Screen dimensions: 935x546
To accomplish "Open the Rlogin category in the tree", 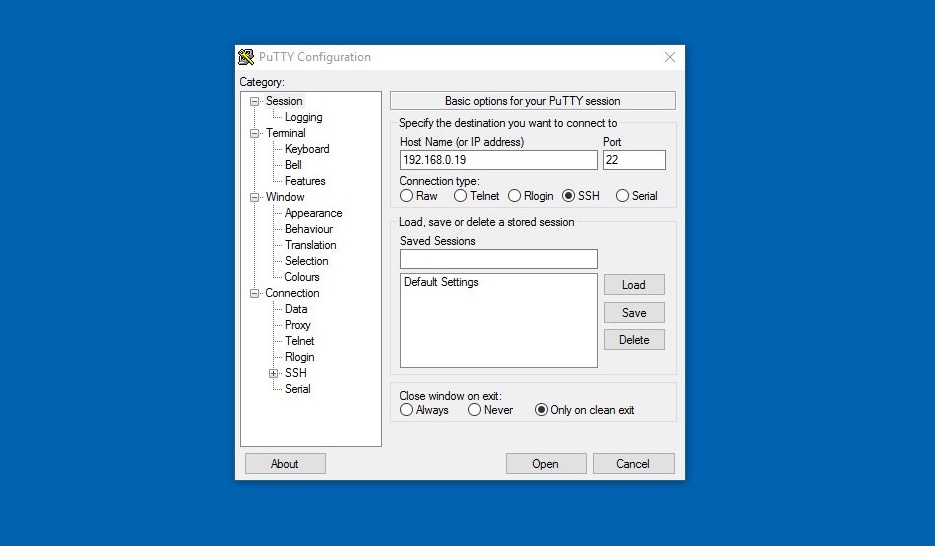I will (x=299, y=357).
